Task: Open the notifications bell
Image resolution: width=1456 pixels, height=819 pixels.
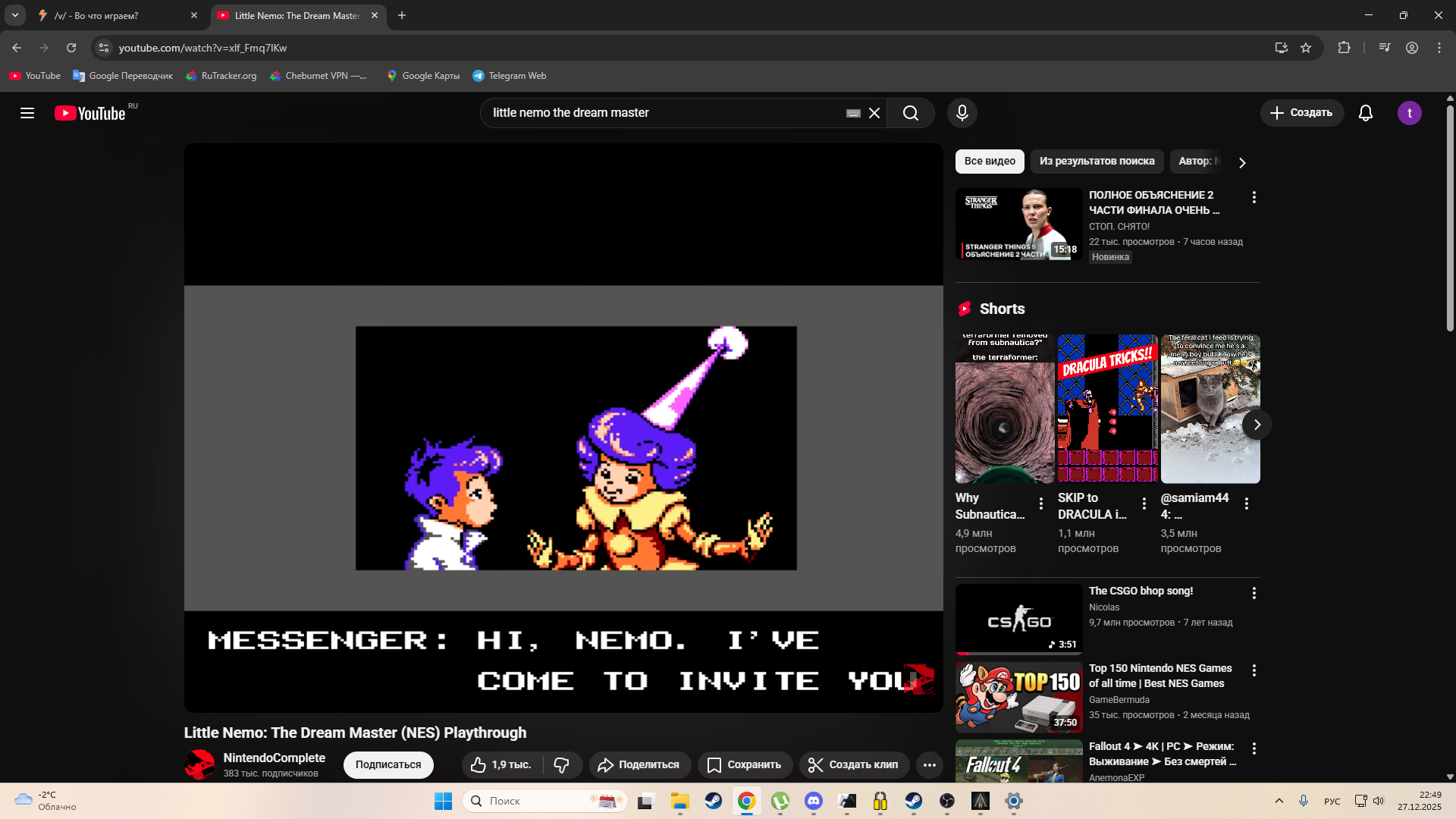Action: click(x=1365, y=113)
